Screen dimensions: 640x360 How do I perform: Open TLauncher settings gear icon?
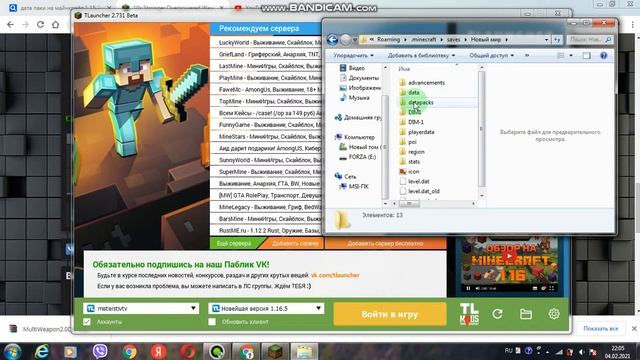(554, 313)
